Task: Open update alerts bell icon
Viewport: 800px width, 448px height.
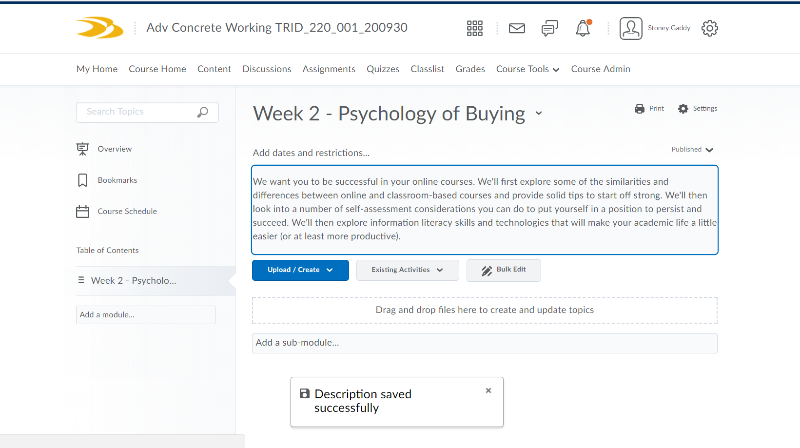Action: [x=583, y=28]
